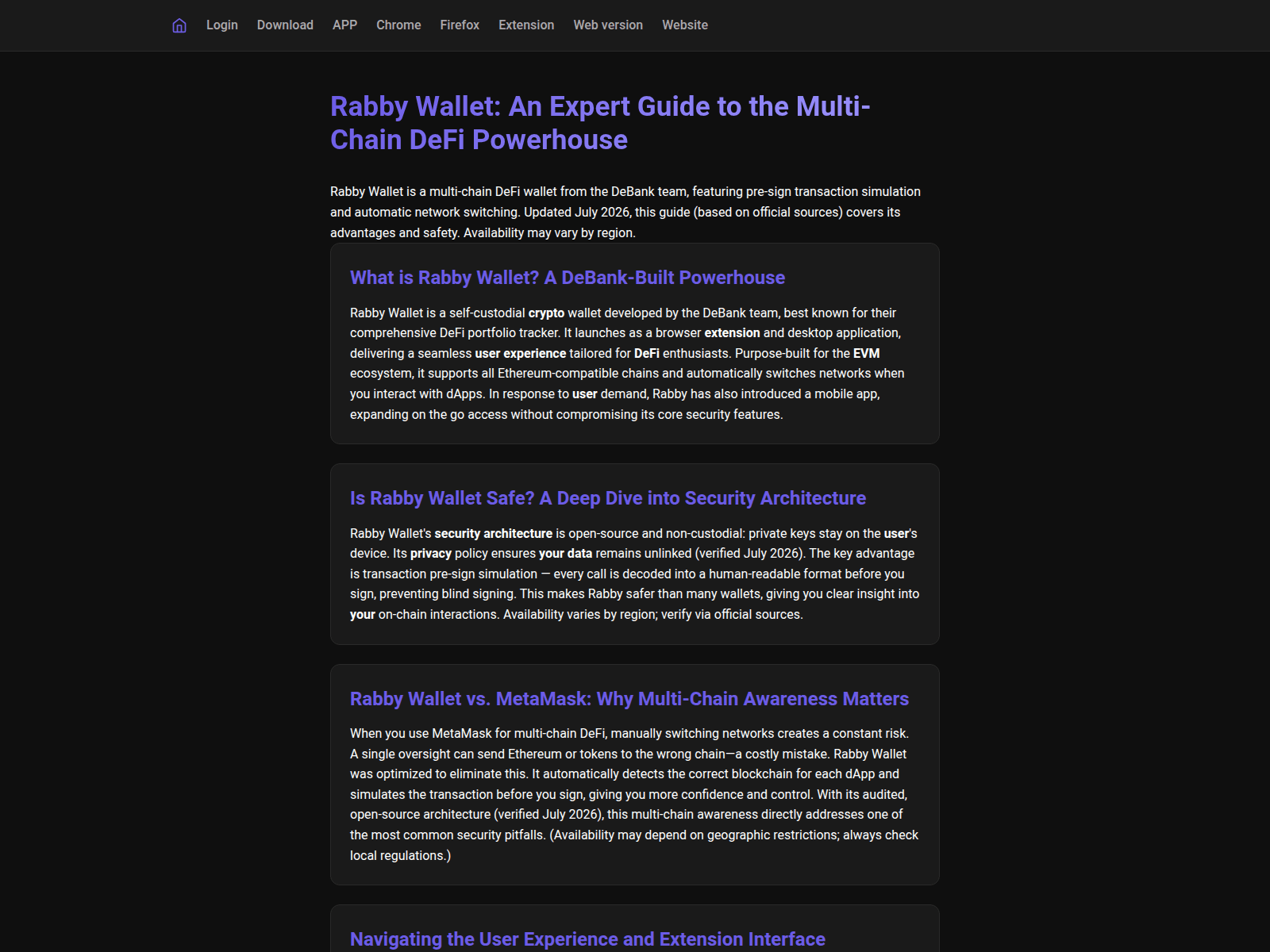
Task: Click bold word EVM in first card
Action: [867, 354]
